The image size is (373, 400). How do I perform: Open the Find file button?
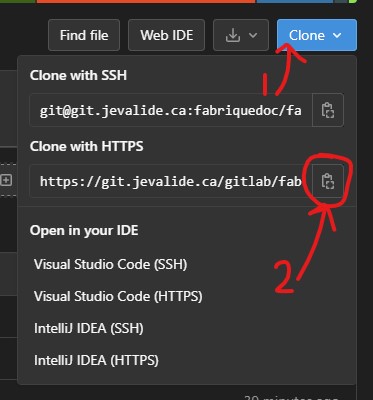[x=84, y=35]
